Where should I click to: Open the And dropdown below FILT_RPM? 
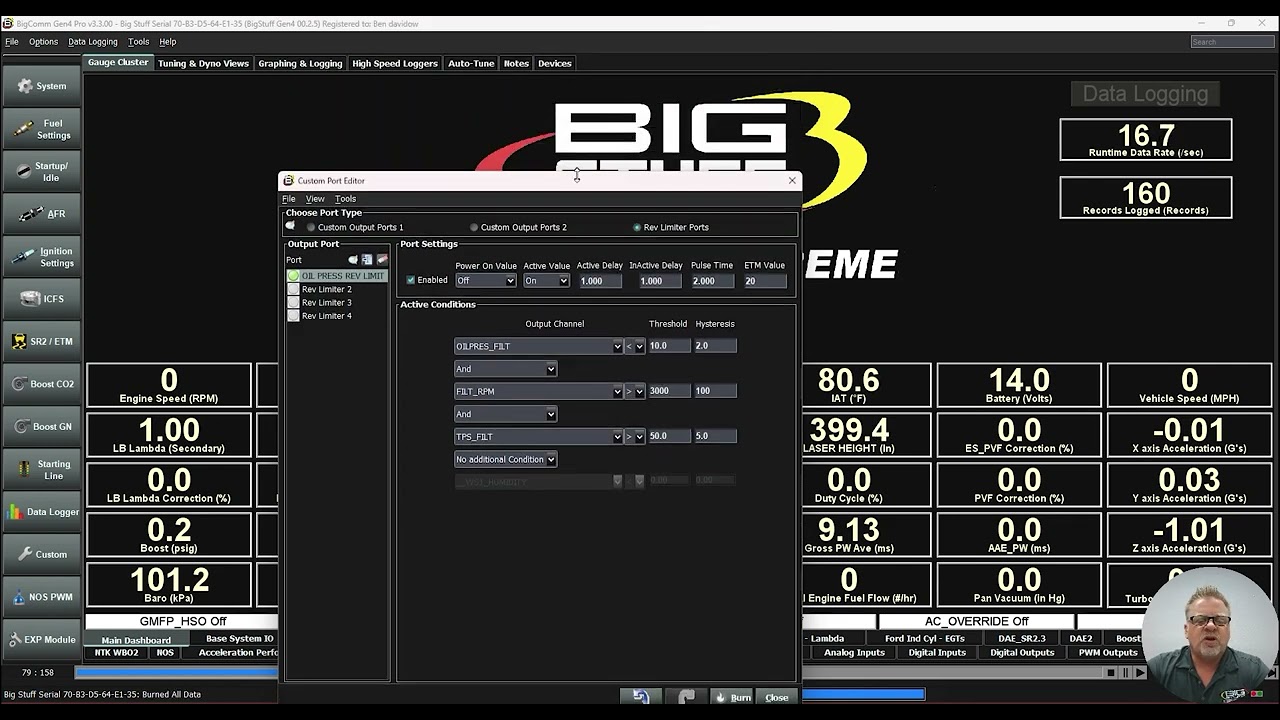pos(505,414)
